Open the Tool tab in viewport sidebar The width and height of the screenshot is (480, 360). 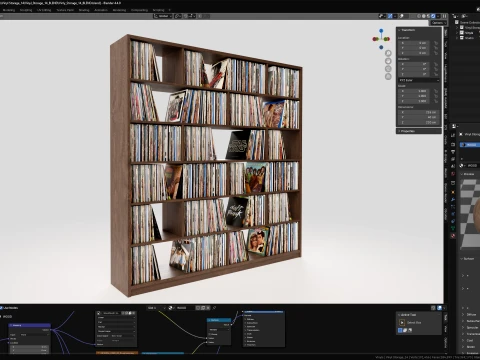tap(446, 44)
